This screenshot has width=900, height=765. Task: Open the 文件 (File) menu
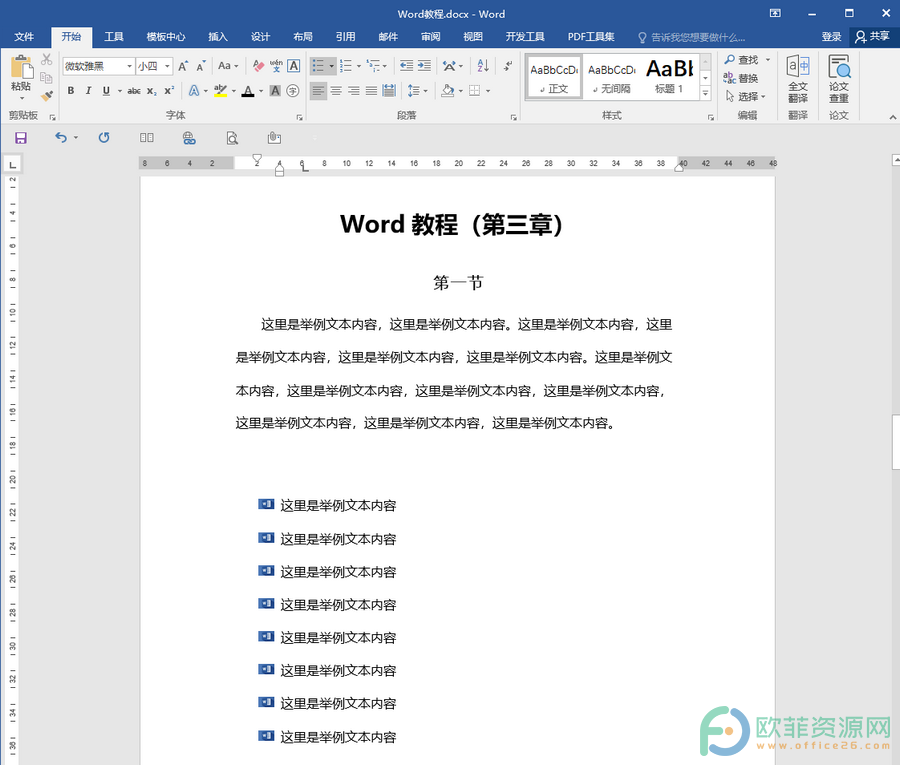point(24,37)
